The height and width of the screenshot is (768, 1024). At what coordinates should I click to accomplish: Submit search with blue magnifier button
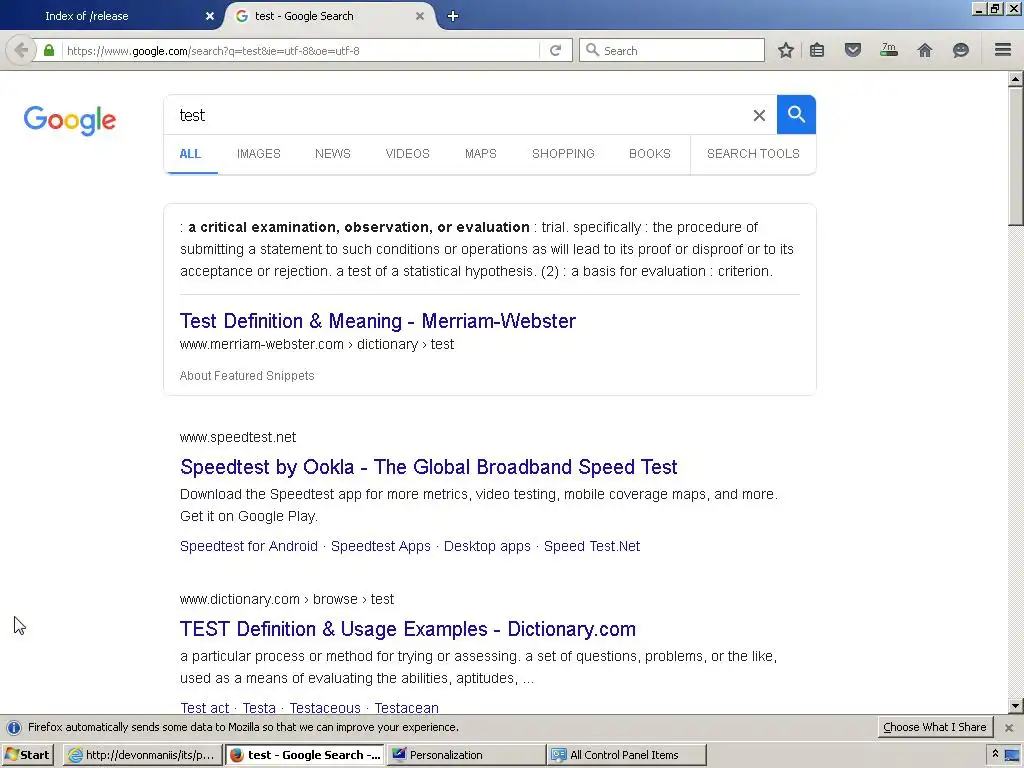(x=796, y=114)
